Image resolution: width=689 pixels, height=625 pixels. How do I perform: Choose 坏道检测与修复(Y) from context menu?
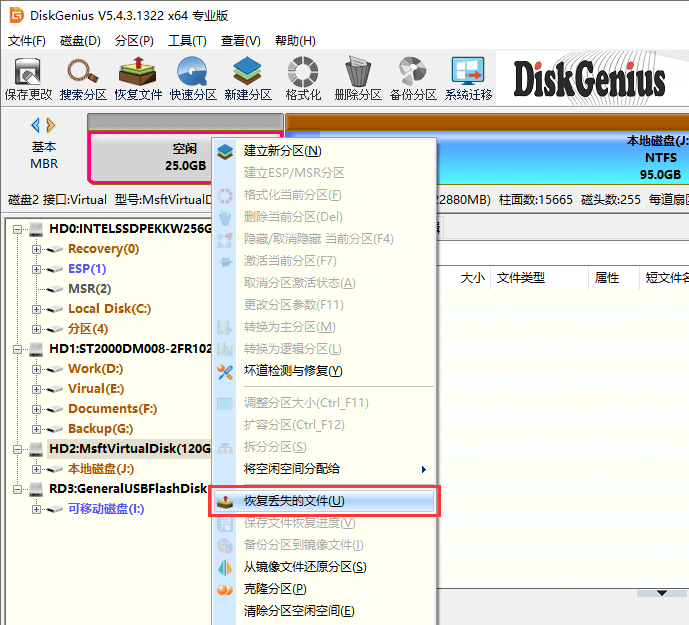[324, 371]
